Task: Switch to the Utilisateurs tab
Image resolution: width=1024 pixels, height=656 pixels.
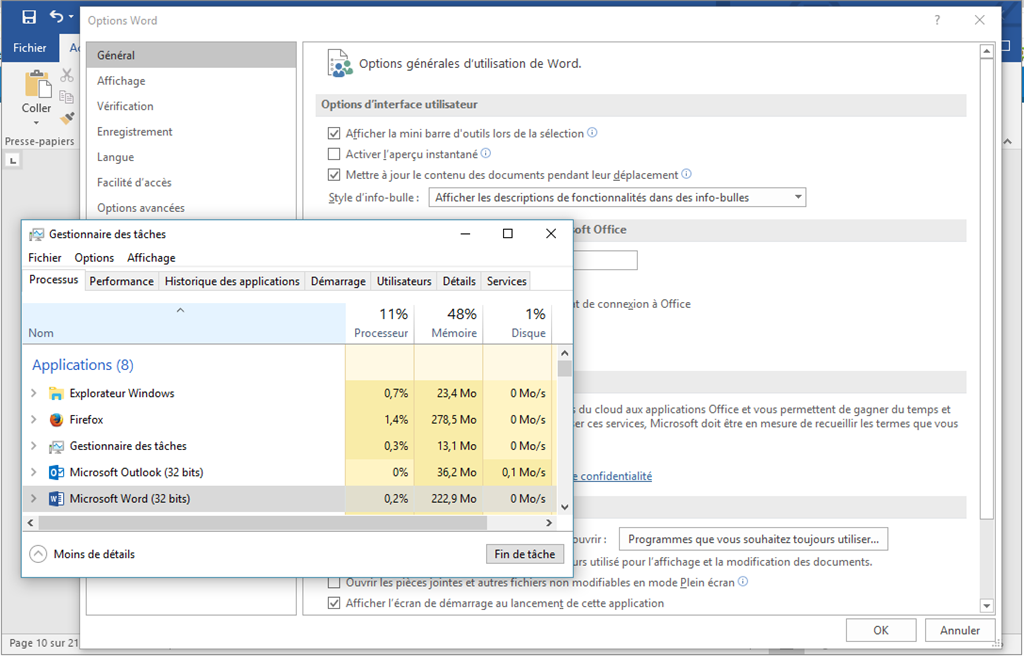Action: tap(404, 281)
